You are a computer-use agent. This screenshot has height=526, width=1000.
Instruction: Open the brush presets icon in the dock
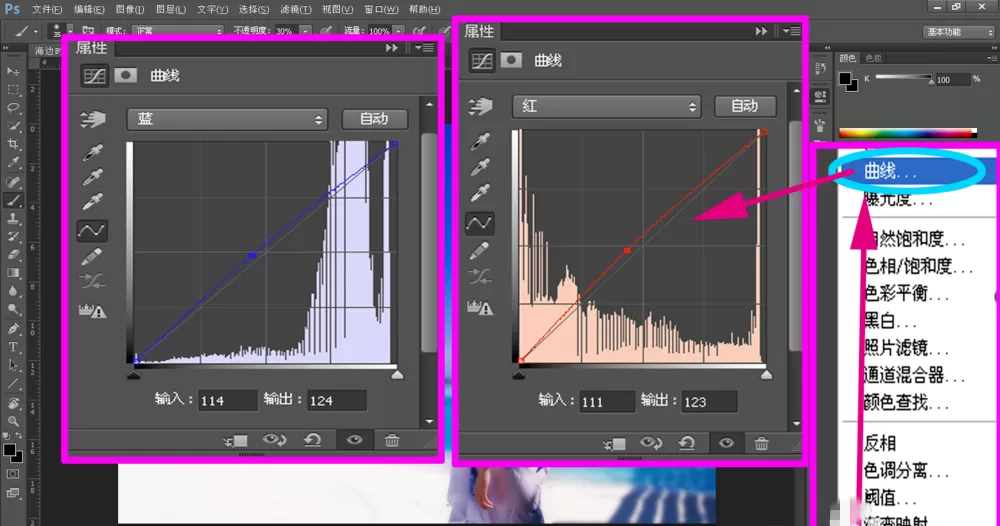(820, 124)
